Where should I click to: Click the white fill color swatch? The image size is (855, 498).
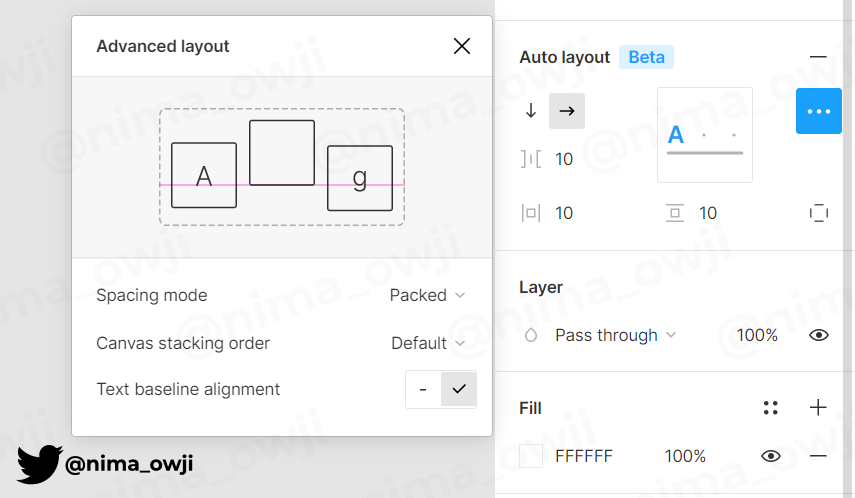point(531,456)
